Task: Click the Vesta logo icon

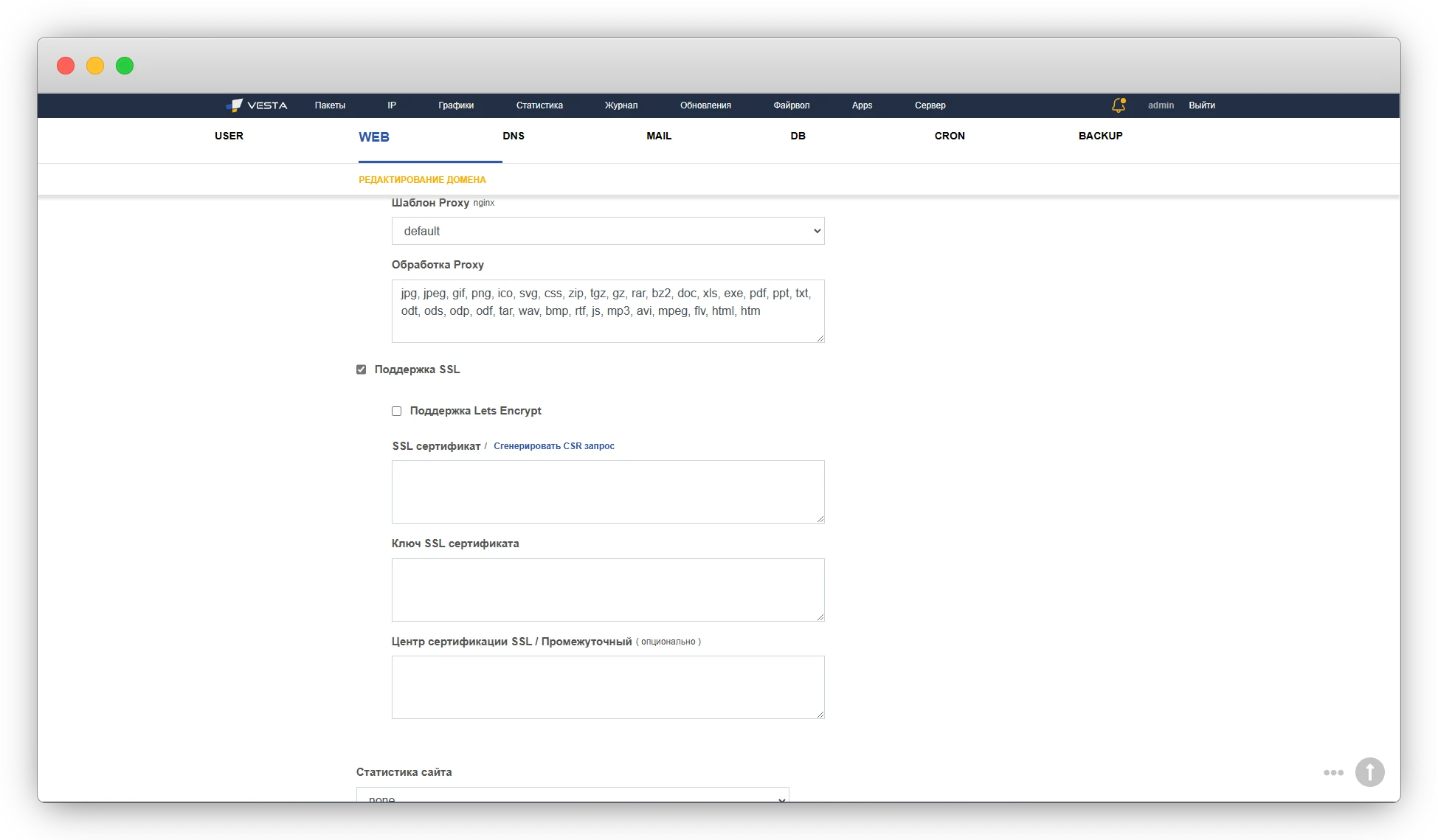Action: (x=235, y=105)
